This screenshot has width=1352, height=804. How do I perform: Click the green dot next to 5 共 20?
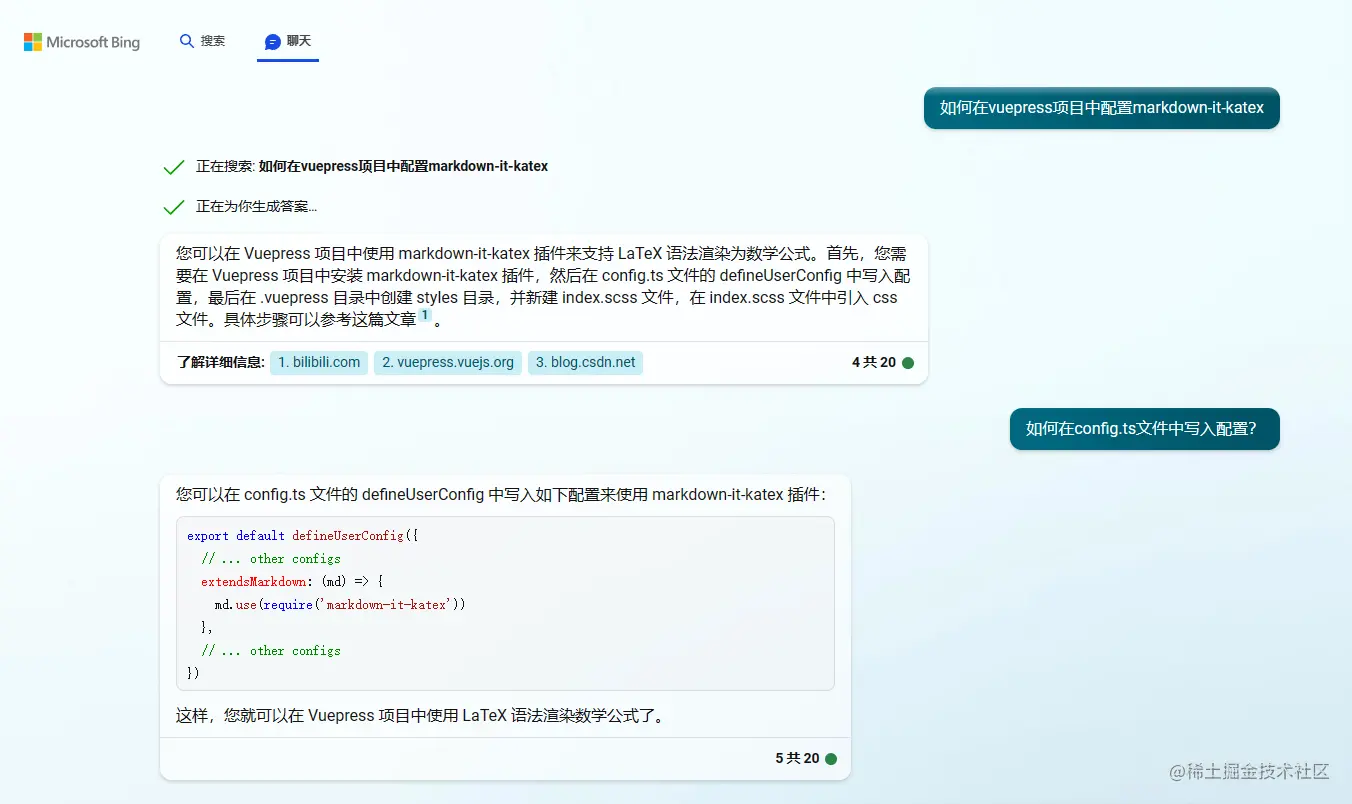tap(831, 759)
